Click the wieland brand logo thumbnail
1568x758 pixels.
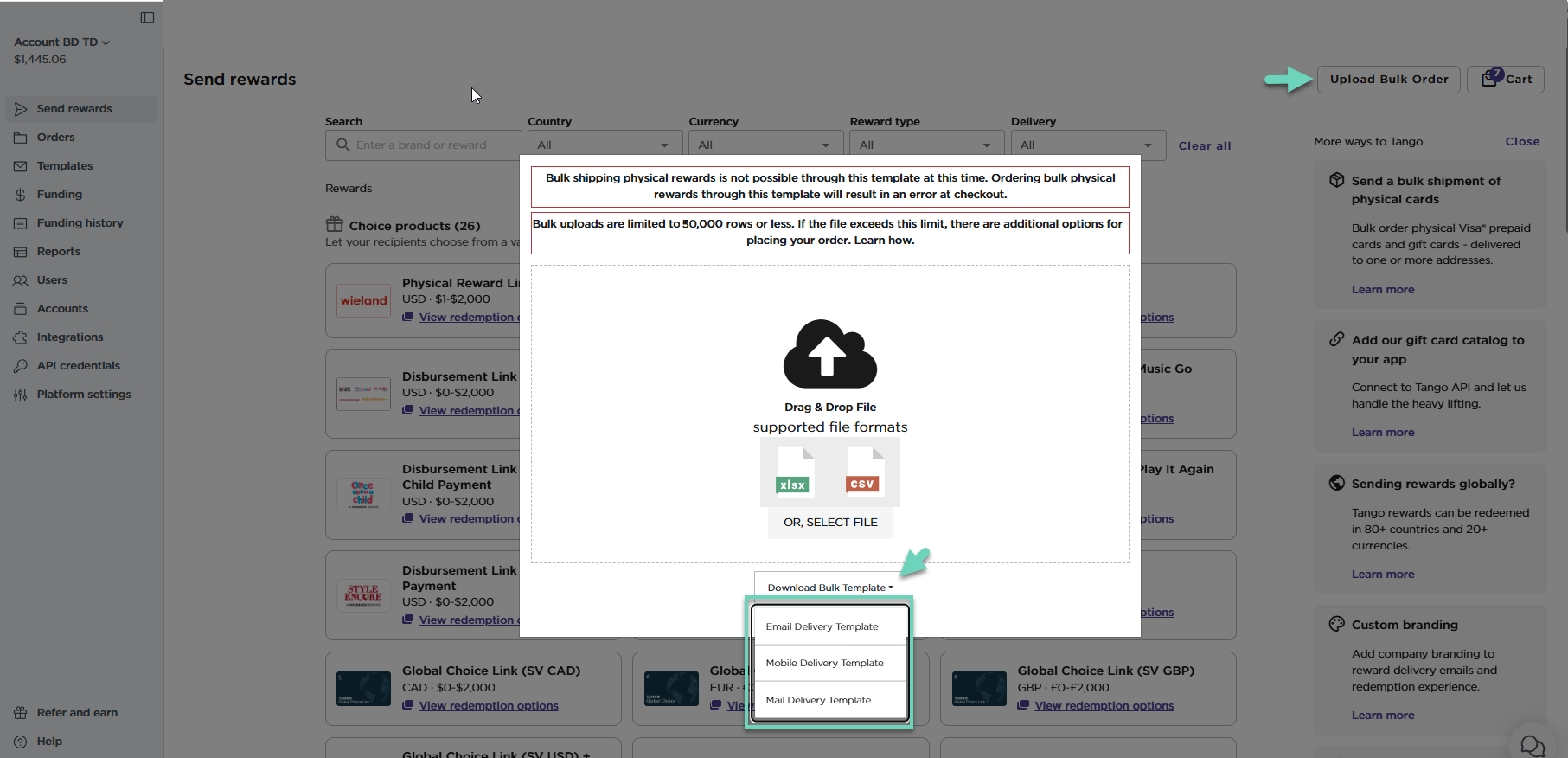(x=363, y=301)
